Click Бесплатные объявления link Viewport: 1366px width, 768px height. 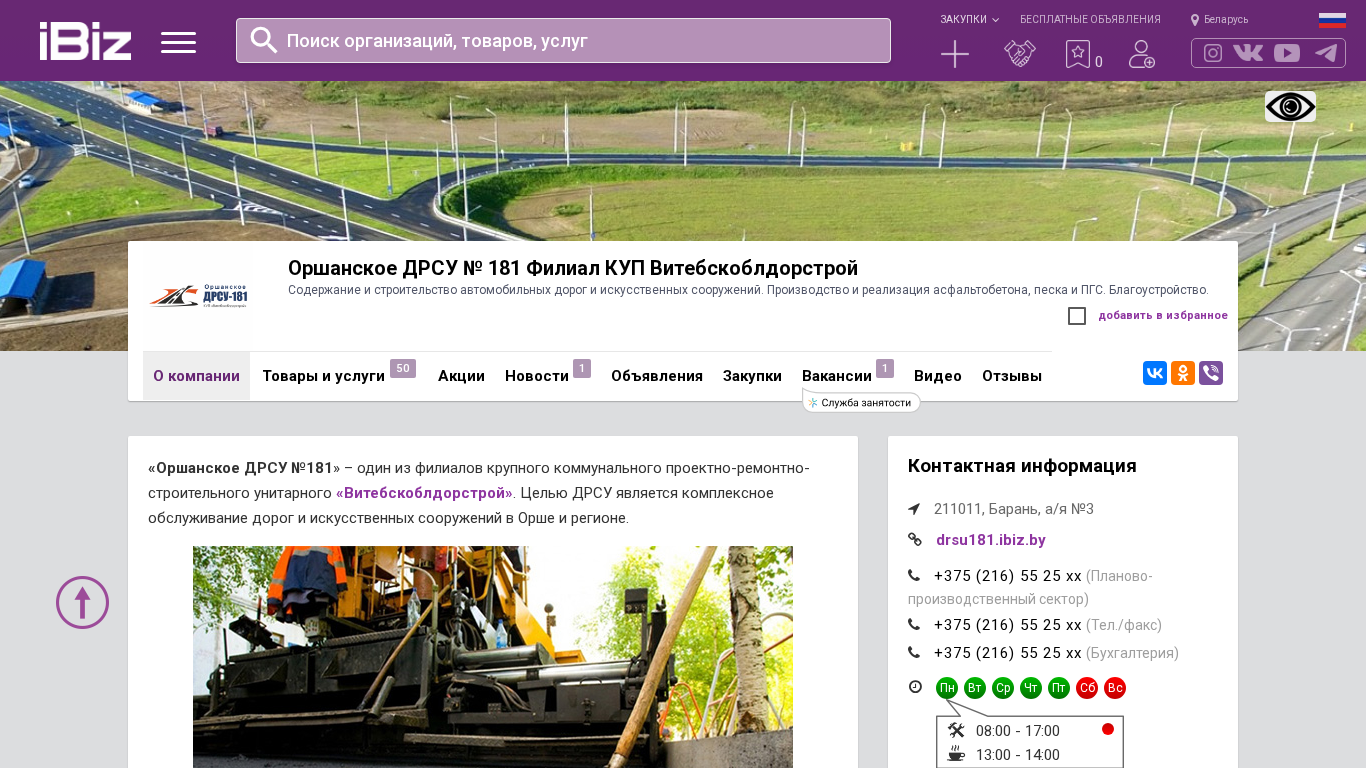point(1090,20)
